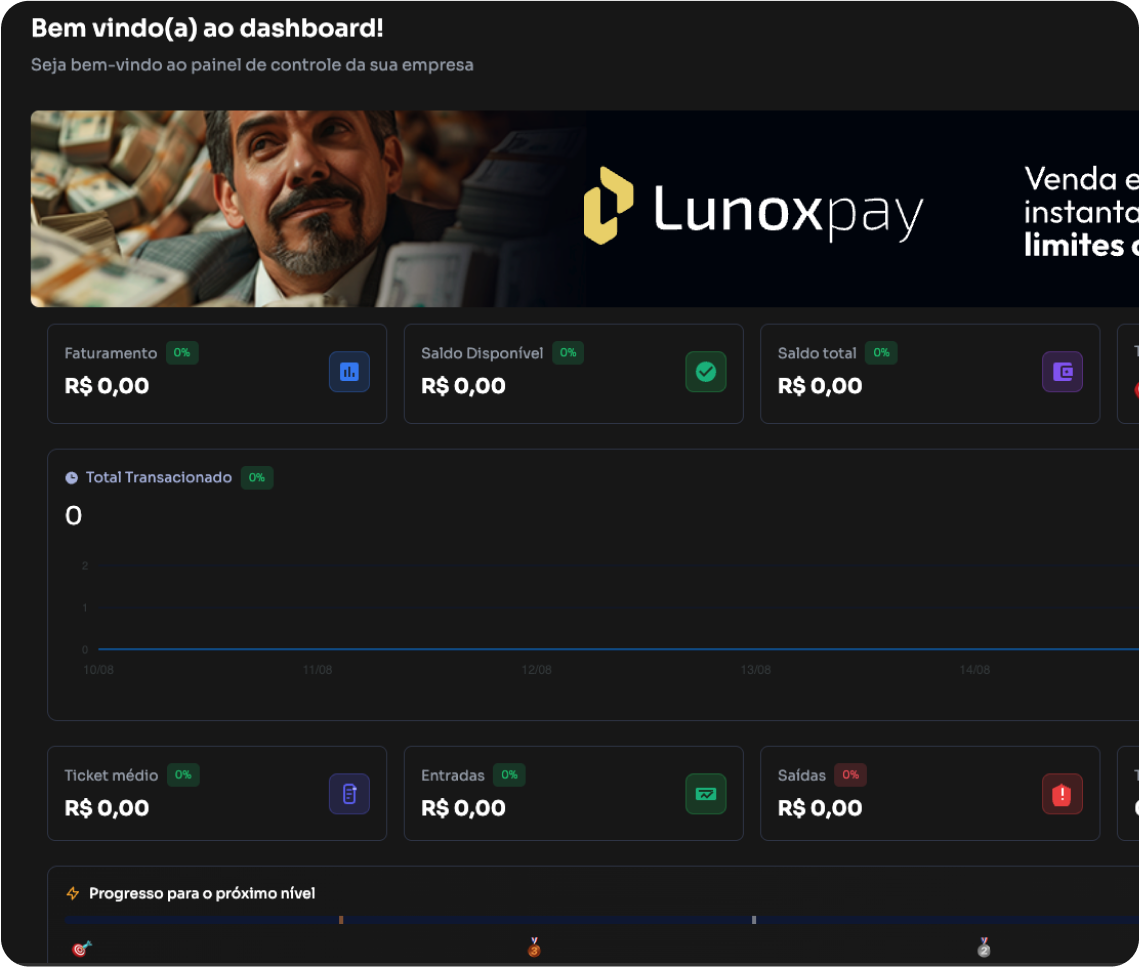Click the Faturamento R$ 0,00 value
Viewport: 1139px width, 967px height.
coord(107,386)
